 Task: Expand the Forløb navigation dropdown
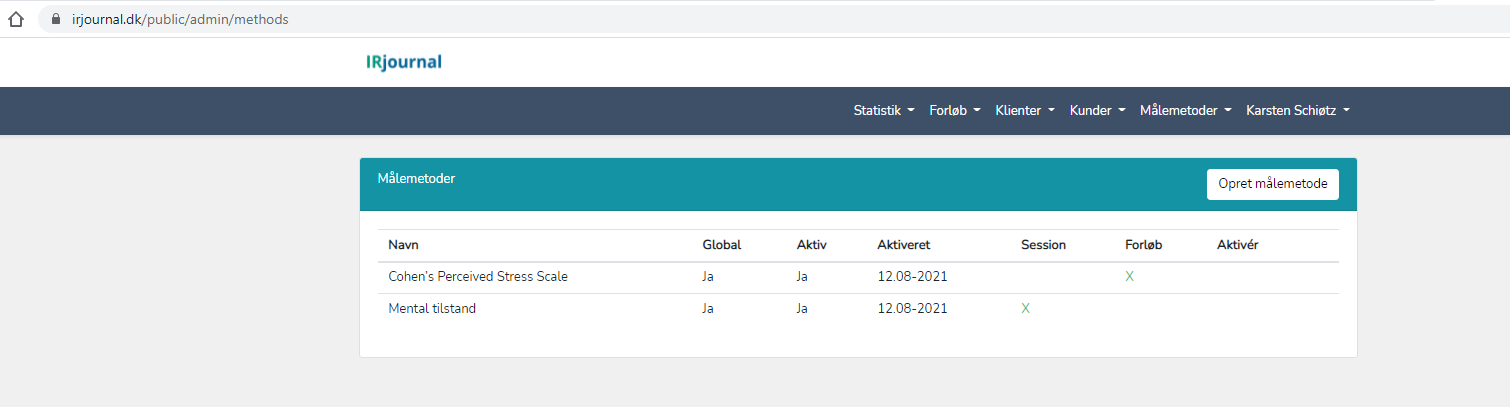tap(955, 111)
